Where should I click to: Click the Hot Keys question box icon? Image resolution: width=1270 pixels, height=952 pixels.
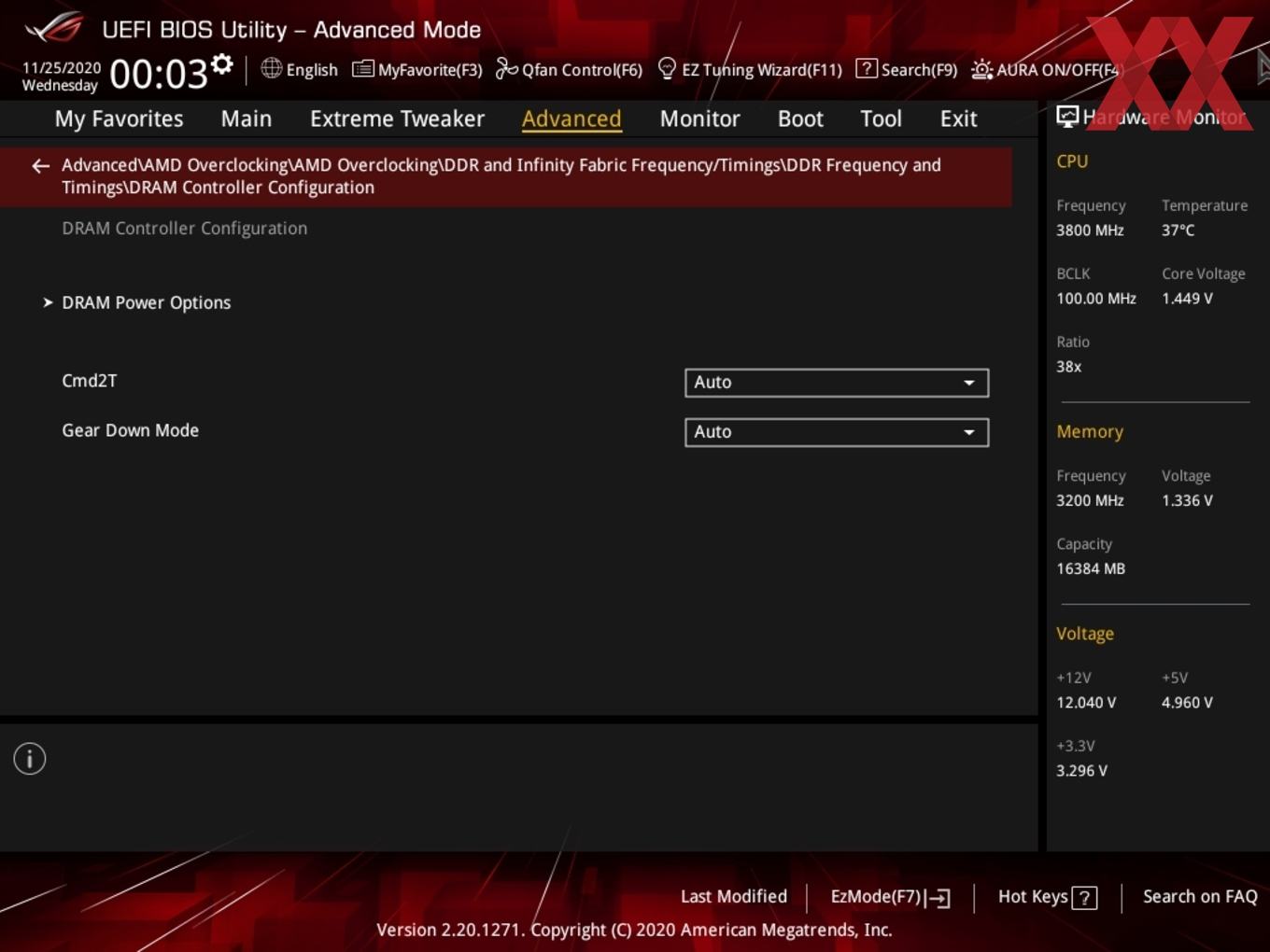pos(1084,898)
